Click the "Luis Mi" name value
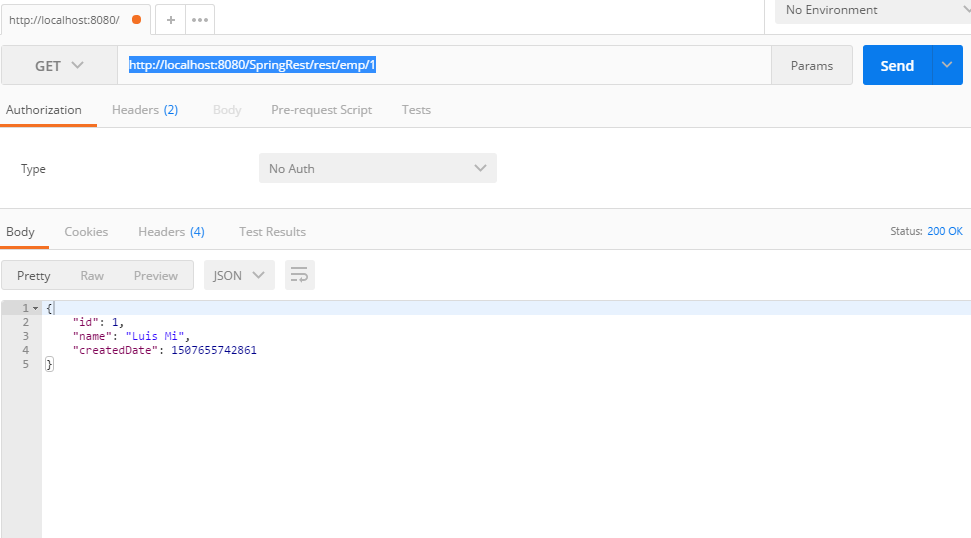The image size is (971, 538). point(155,336)
